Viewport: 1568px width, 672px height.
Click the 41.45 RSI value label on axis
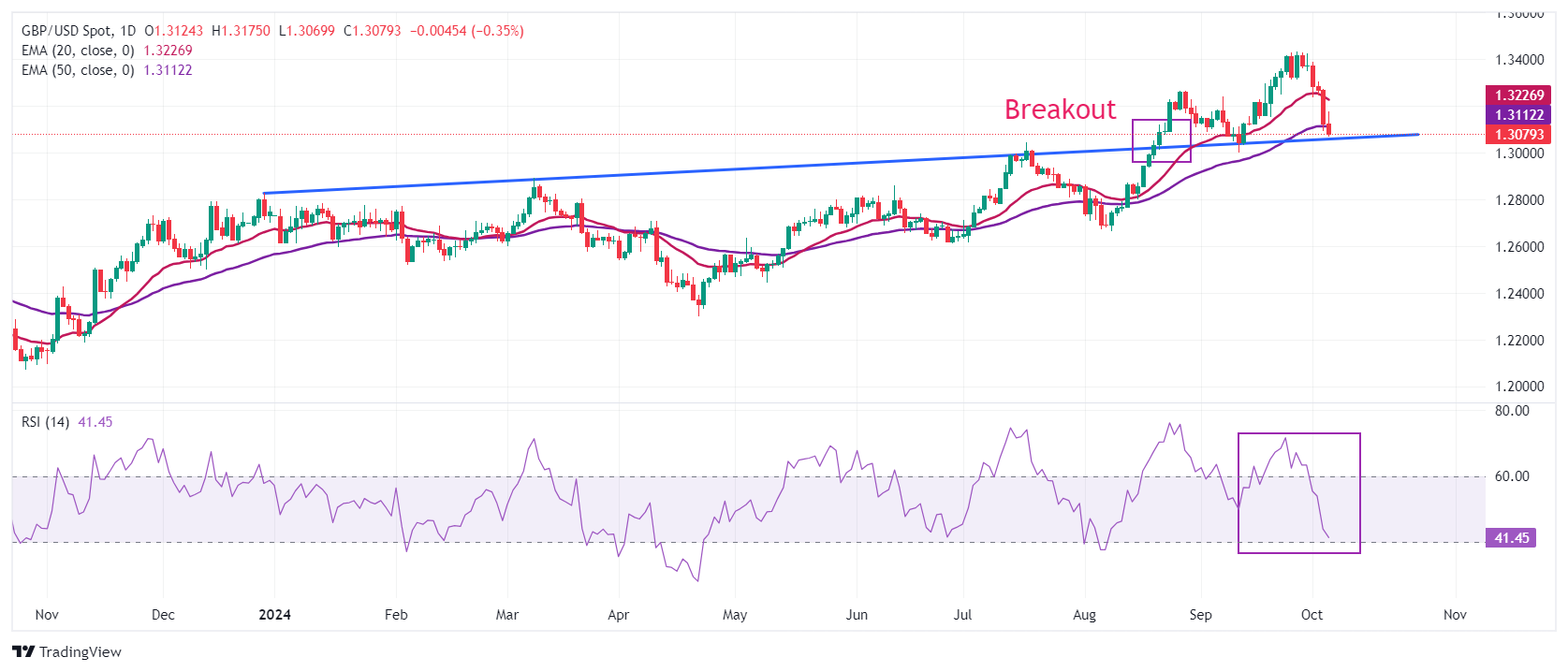coord(1511,538)
